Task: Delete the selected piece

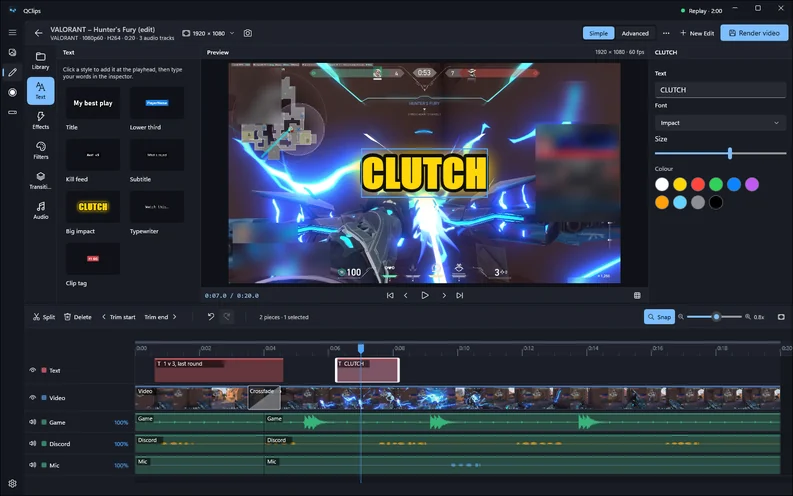Action: coord(78,317)
